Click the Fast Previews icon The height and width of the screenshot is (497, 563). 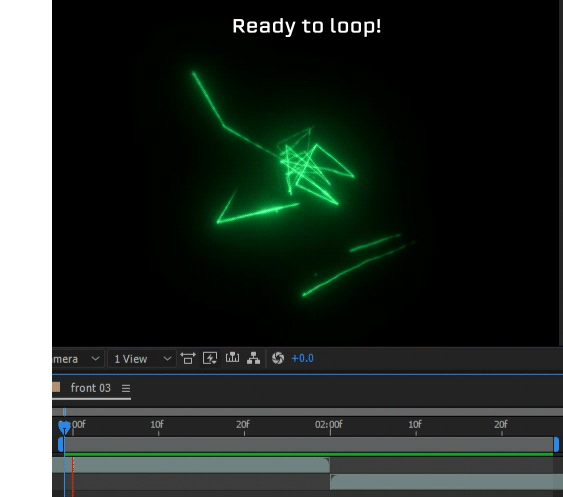pyautogui.click(x=210, y=358)
